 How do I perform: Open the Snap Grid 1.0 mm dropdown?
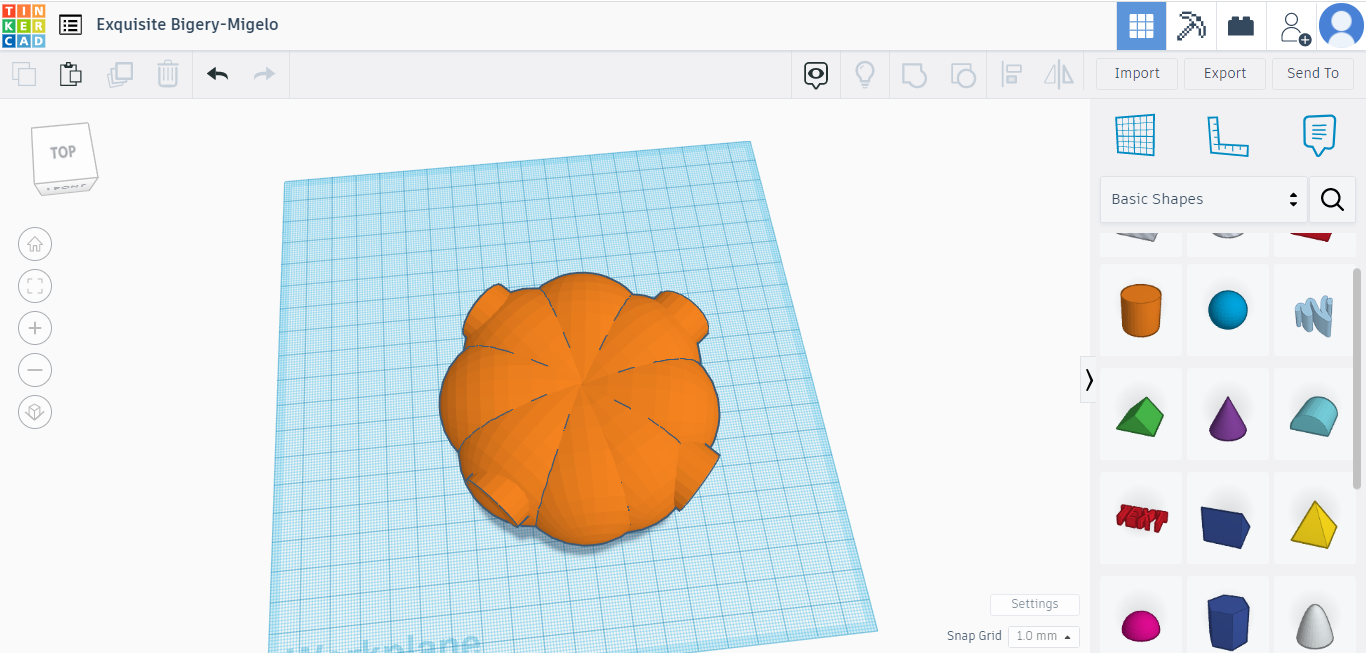pos(1043,636)
